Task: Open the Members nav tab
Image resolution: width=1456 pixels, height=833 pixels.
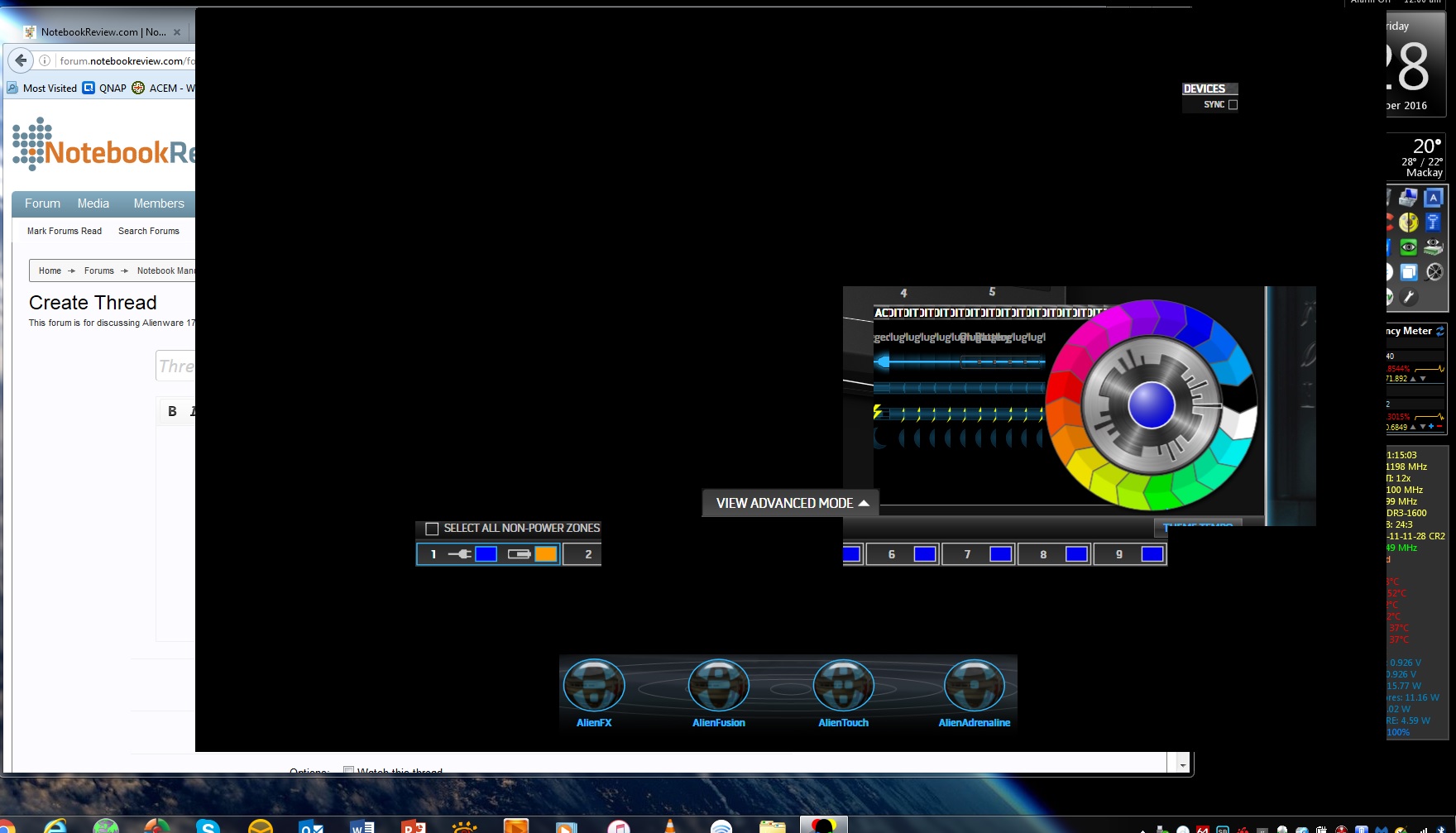Action: click(x=159, y=203)
